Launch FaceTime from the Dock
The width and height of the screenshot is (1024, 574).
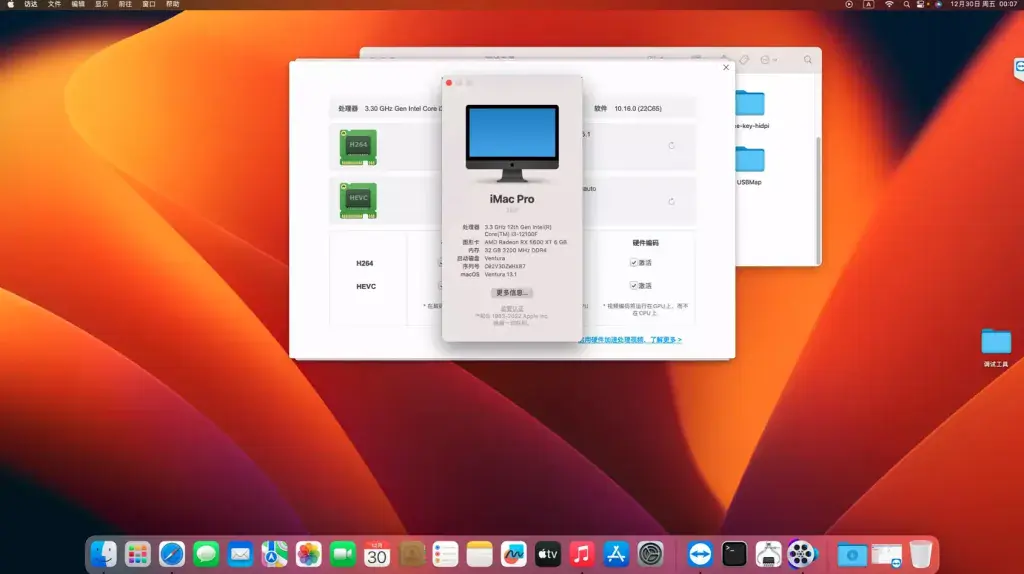(342, 554)
